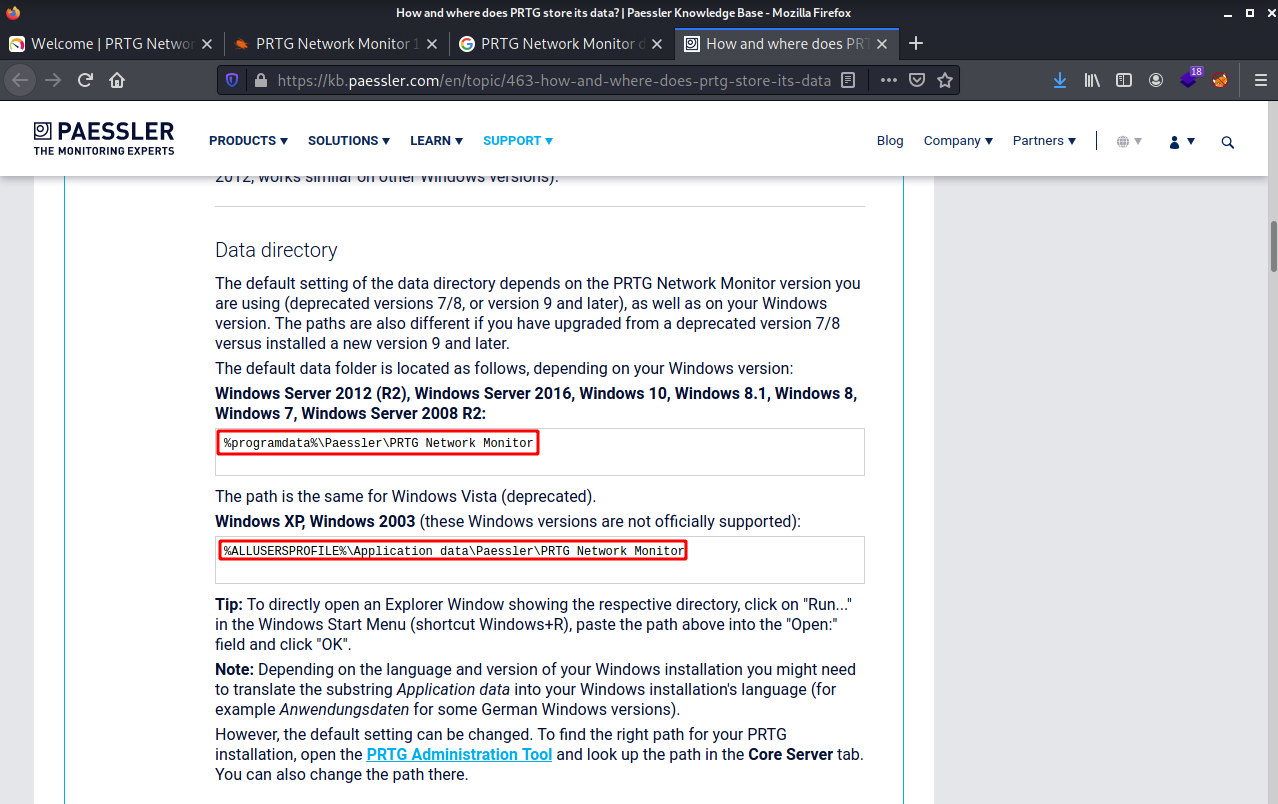Open the Blog link
1278x804 pixels.
tap(890, 141)
